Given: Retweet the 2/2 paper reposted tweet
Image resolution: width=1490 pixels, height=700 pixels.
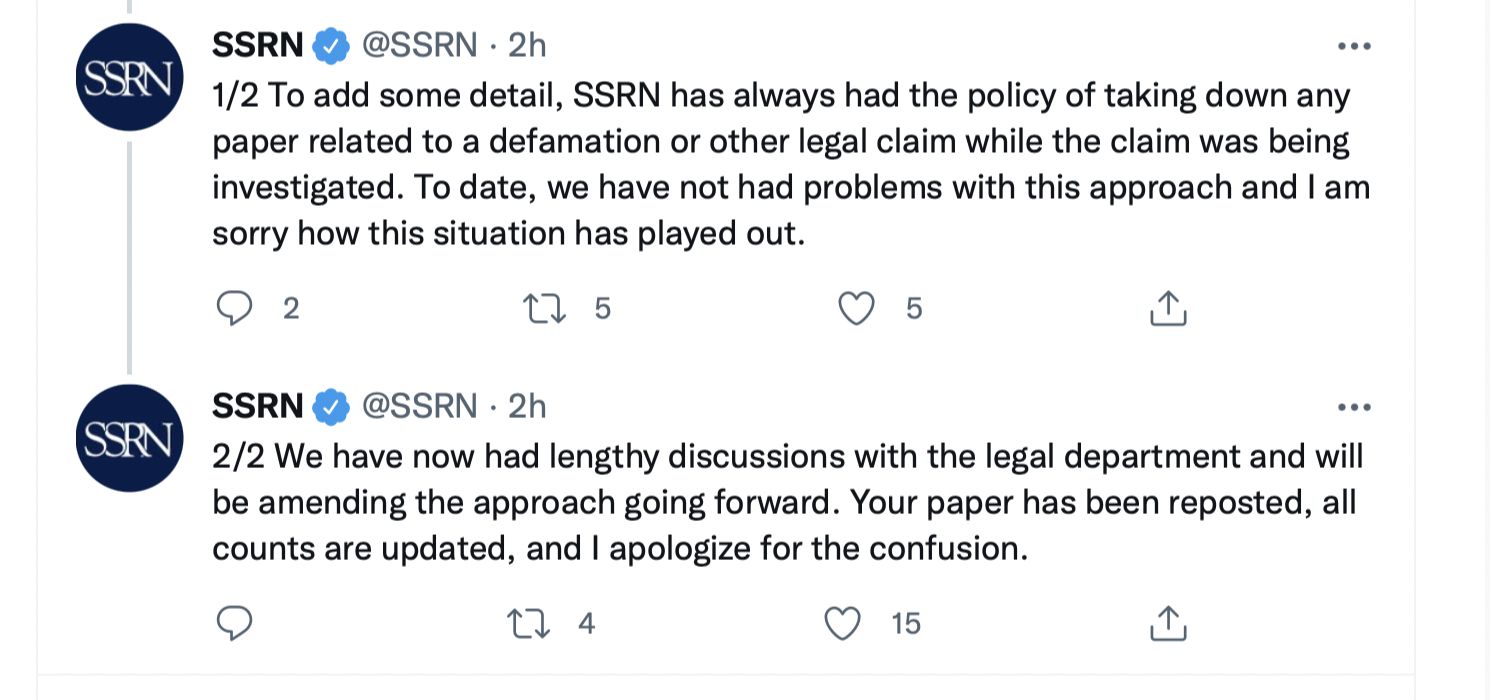Looking at the screenshot, I should (x=530, y=623).
